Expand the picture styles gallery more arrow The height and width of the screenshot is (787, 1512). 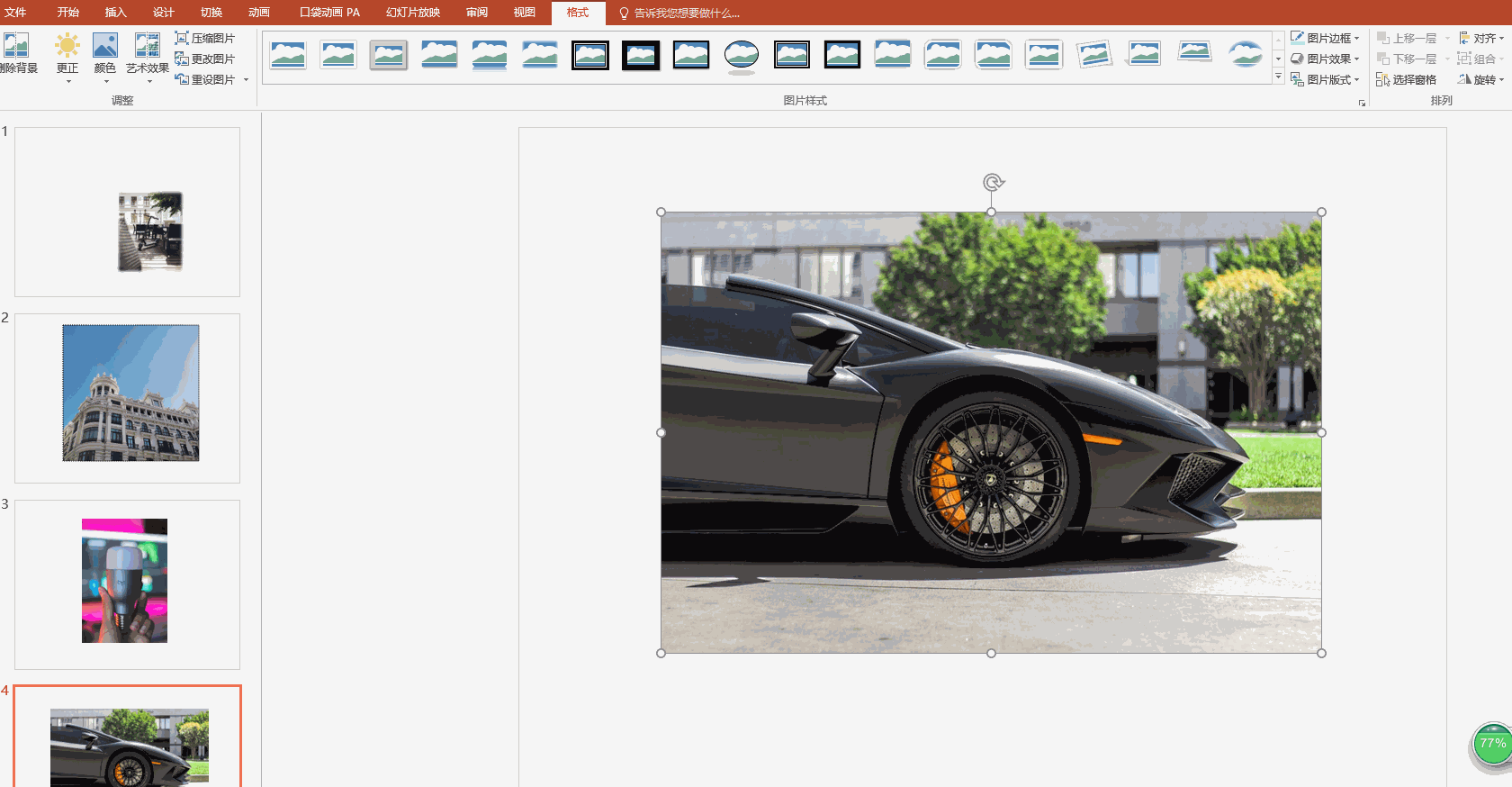pyautogui.click(x=1278, y=77)
